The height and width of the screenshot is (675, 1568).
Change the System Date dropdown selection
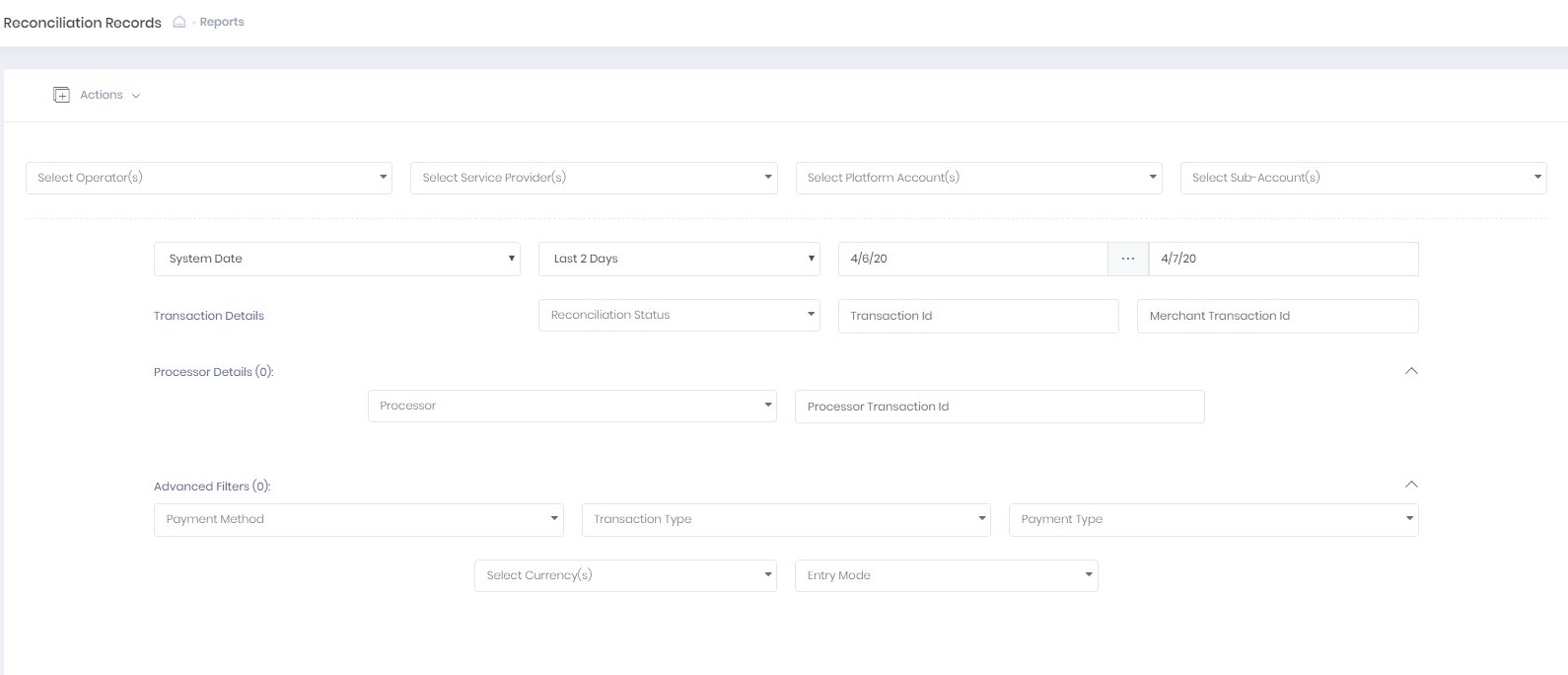[336, 259]
